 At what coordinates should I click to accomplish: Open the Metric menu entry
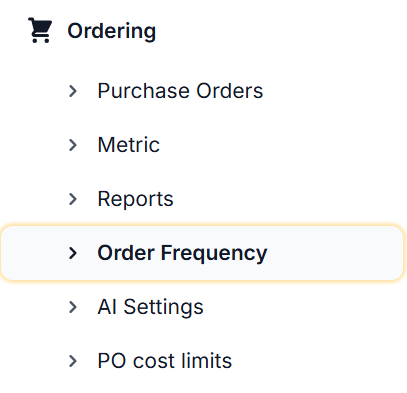129,145
